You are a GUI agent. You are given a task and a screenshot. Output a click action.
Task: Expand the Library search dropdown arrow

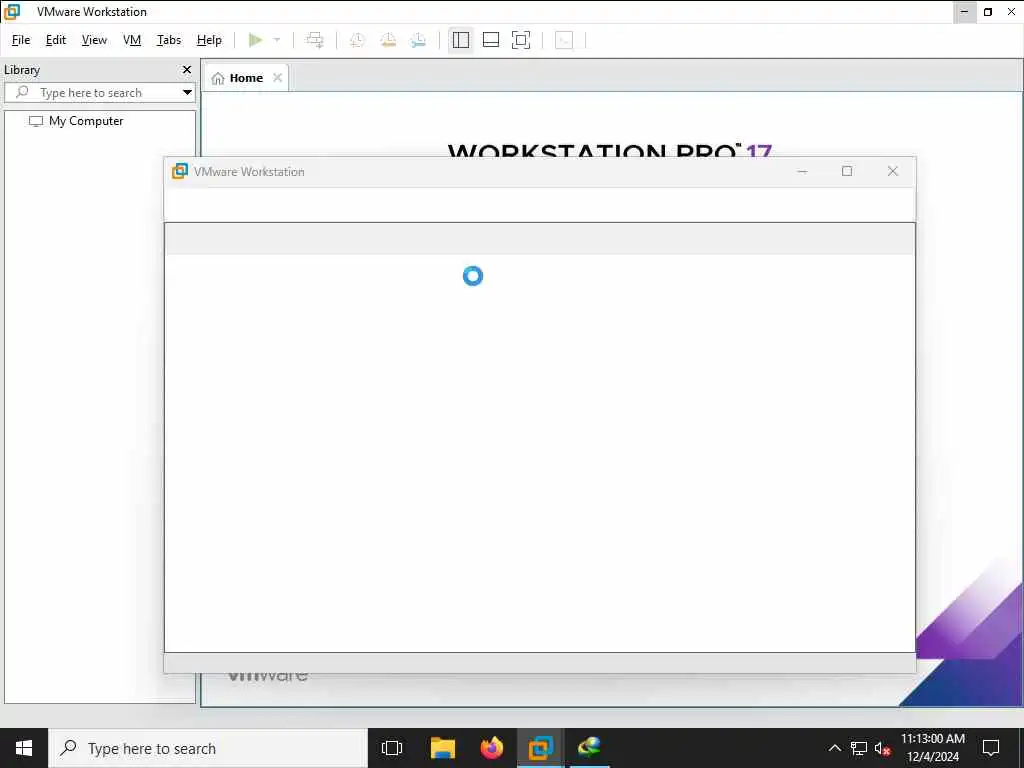click(x=187, y=93)
